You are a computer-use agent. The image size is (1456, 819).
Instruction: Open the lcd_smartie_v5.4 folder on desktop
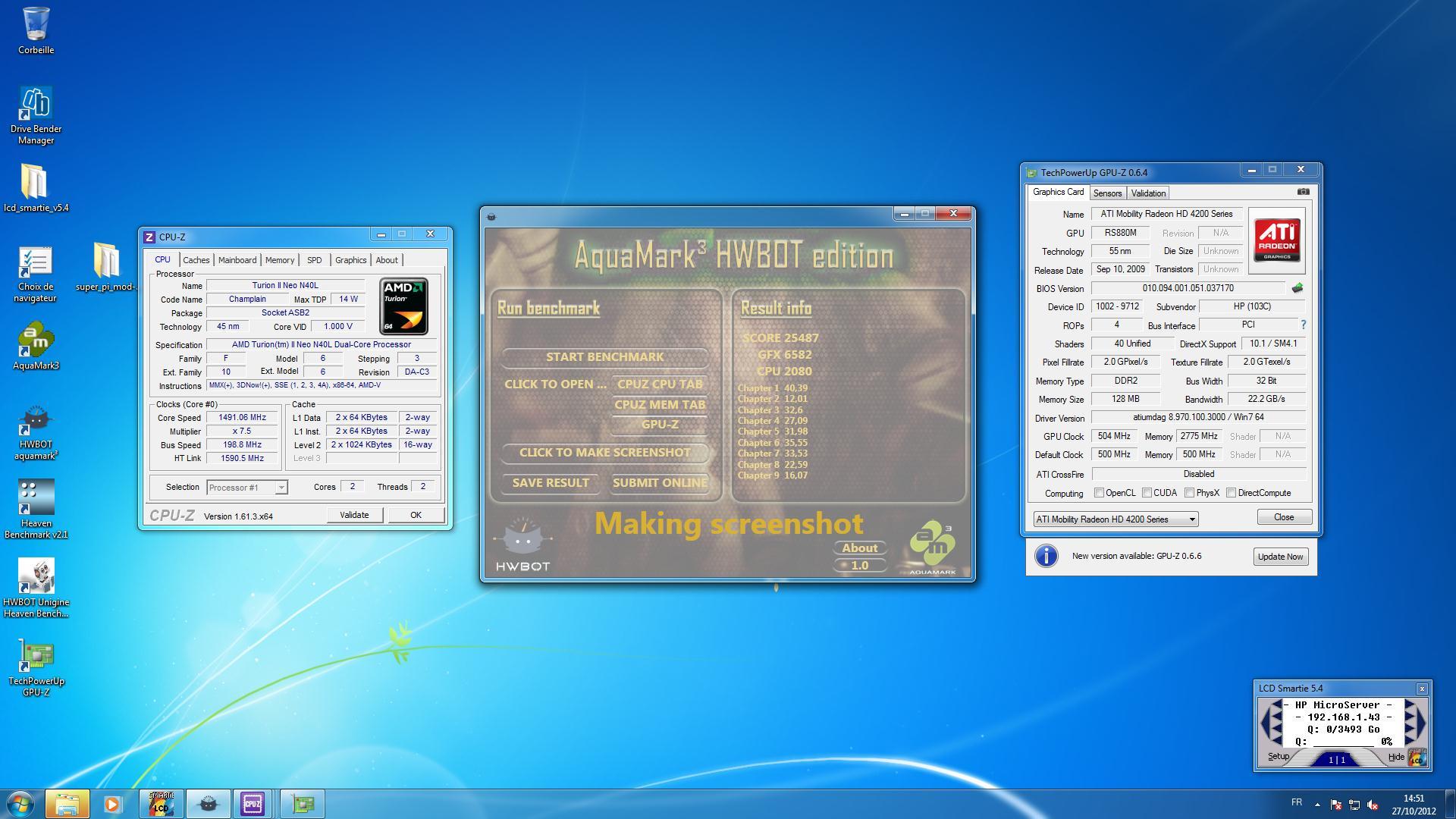(x=36, y=188)
